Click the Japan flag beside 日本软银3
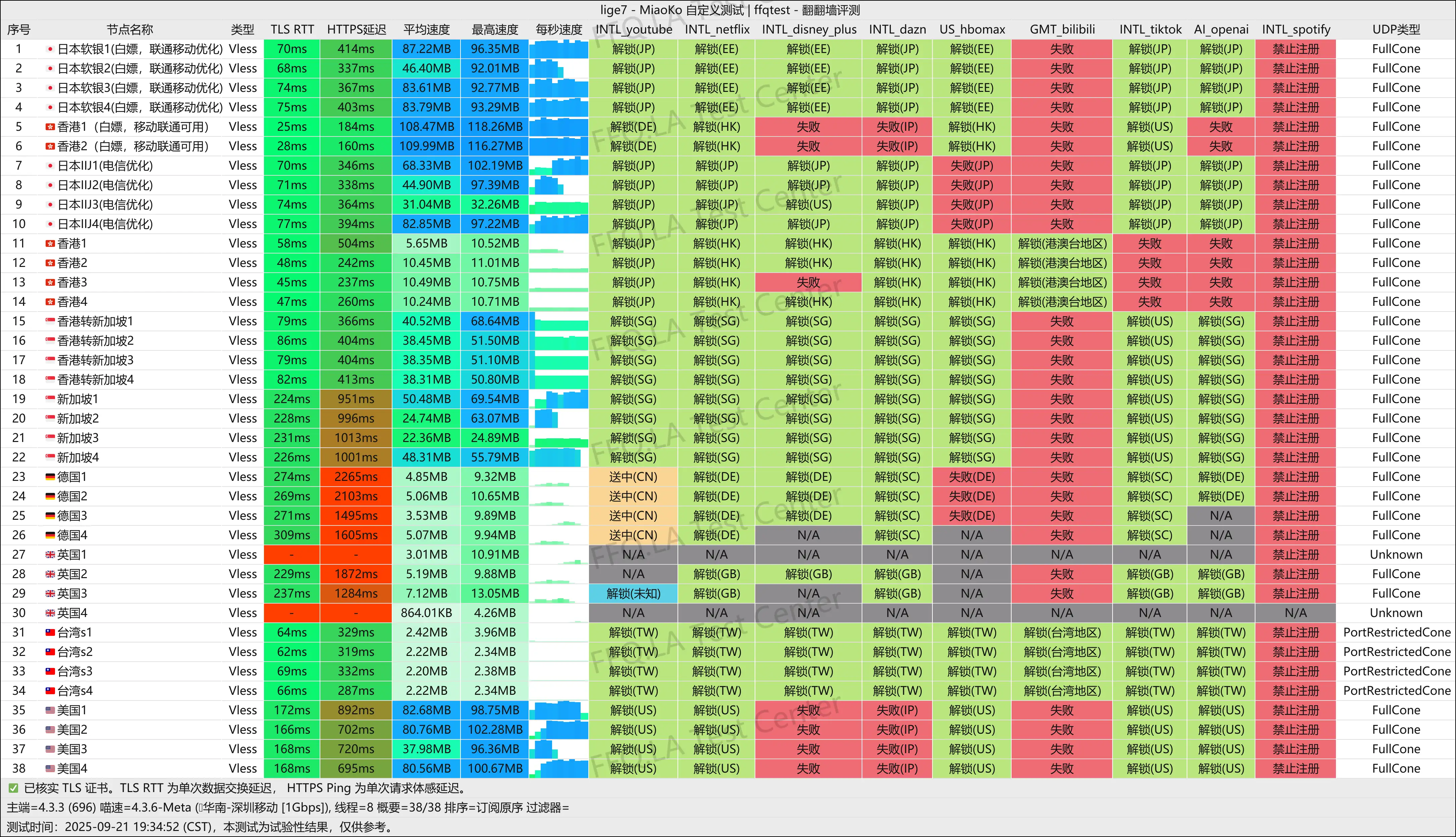Image resolution: width=1456 pixels, height=837 pixels. (51, 88)
